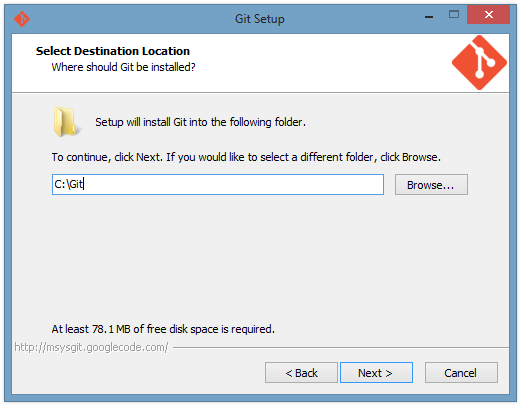This screenshot has width=521, height=406.
Task: Close the Git Setup window
Action: pos(488,15)
